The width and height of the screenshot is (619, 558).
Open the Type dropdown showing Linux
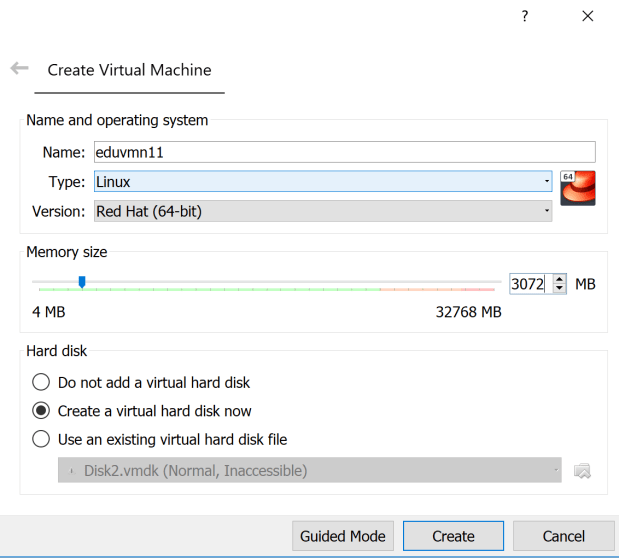click(322, 182)
